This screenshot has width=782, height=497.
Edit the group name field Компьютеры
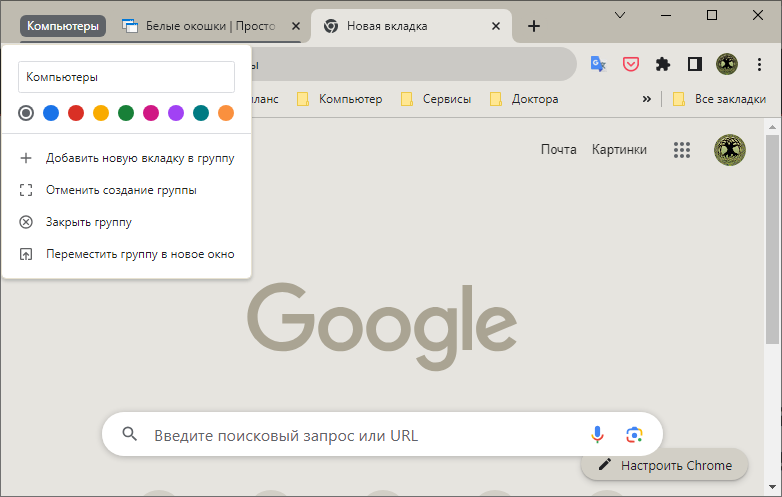click(126, 77)
